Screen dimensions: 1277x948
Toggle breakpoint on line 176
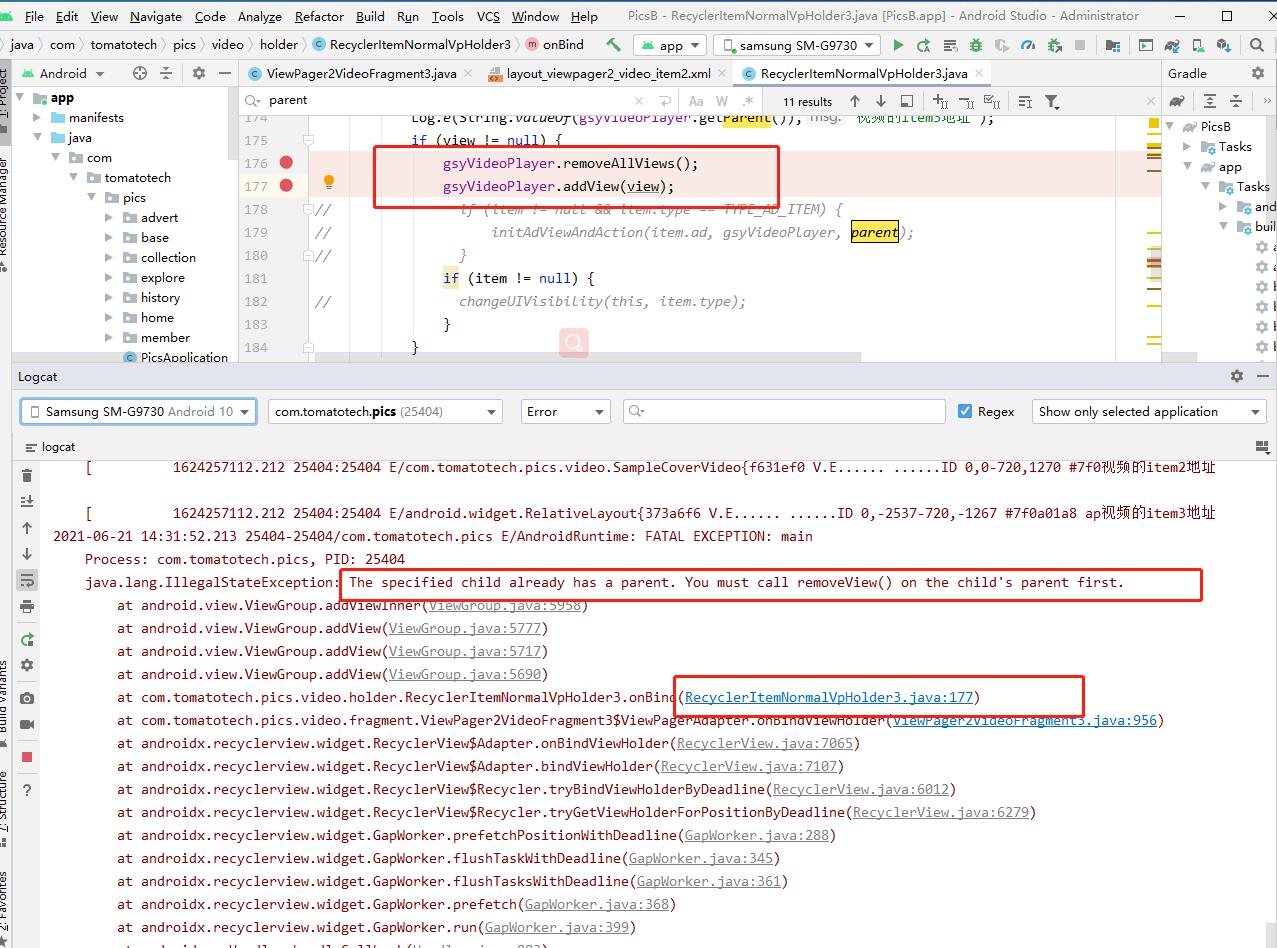[287, 162]
